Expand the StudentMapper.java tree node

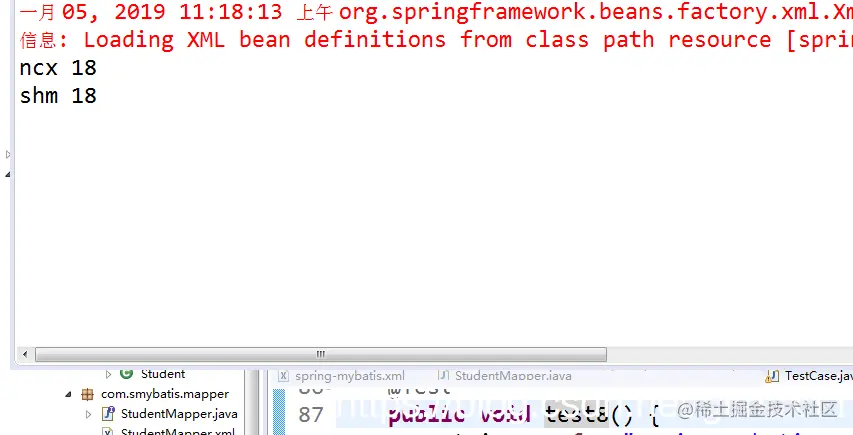(x=89, y=414)
